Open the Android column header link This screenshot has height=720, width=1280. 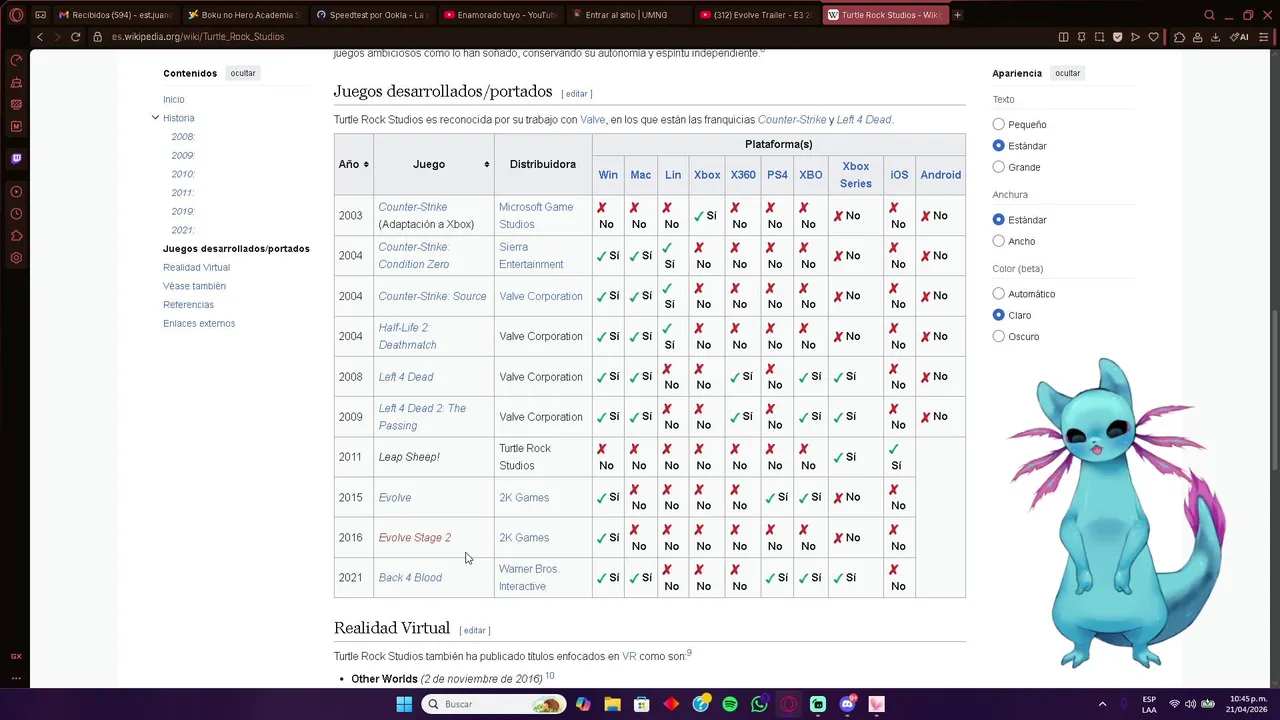[x=941, y=175]
